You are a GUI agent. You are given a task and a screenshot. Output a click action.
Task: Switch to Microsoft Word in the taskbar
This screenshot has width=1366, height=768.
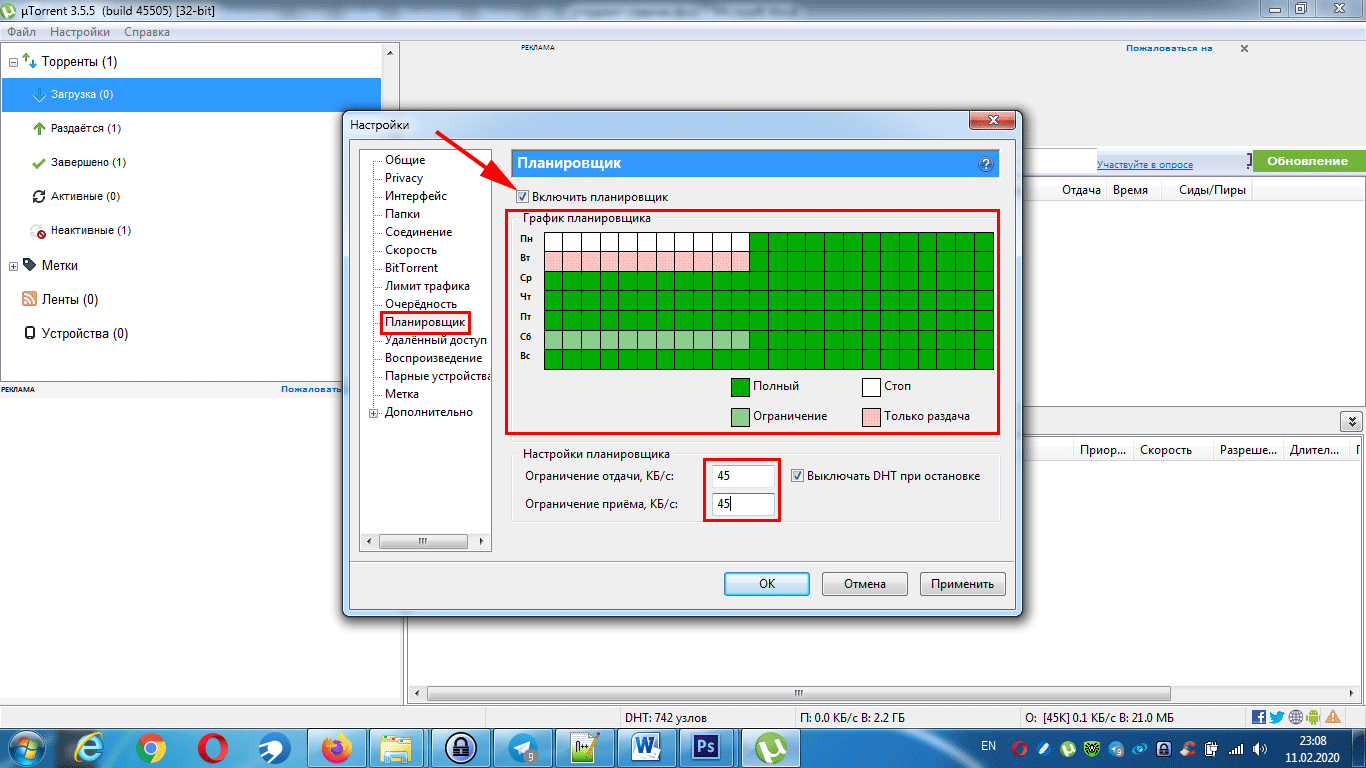coord(646,748)
